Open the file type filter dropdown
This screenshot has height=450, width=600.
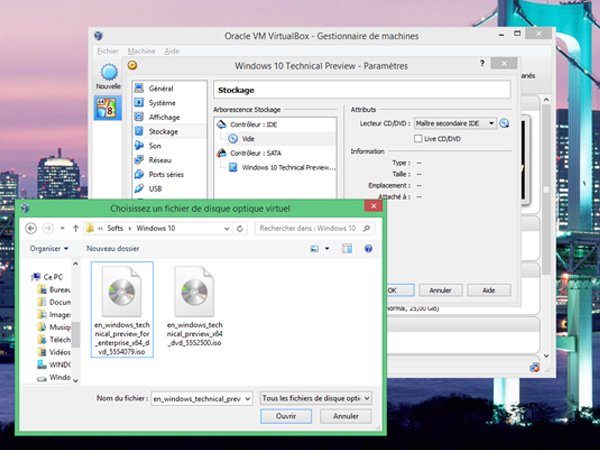click(x=316, y=398)
